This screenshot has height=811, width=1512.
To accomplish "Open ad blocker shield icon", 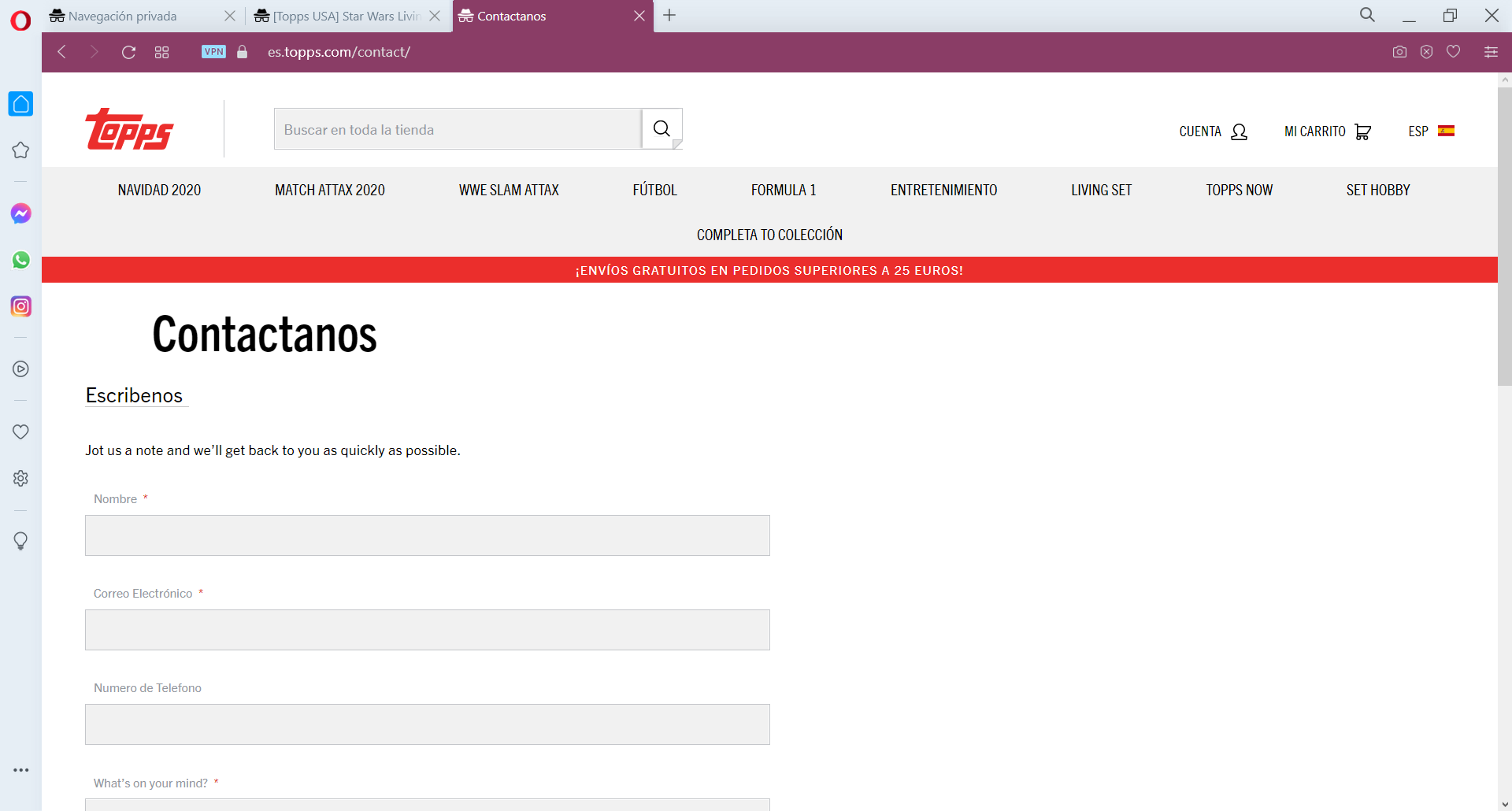I will click(1426, 52).
